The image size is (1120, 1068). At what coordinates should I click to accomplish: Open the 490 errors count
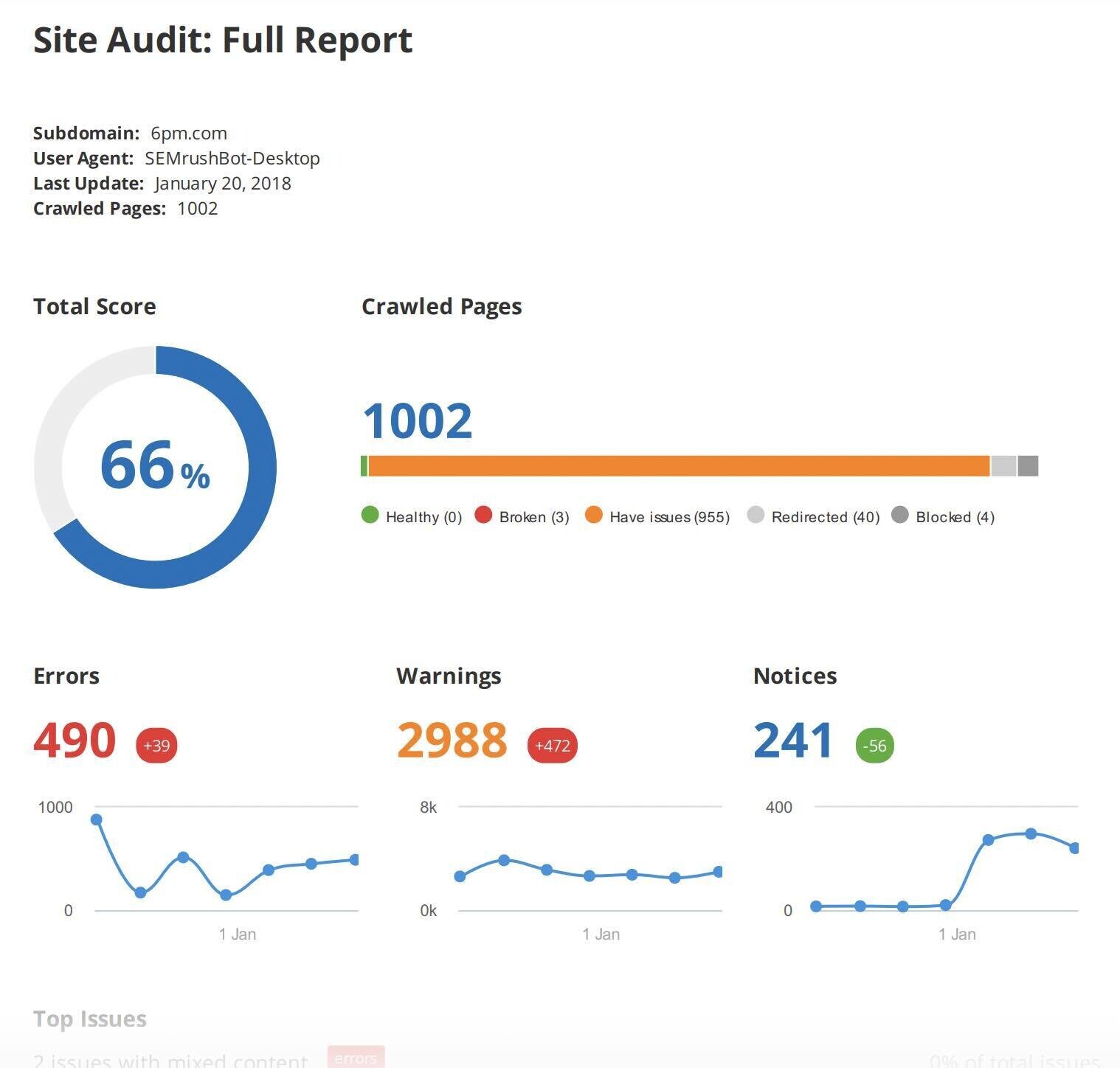[x=75, y=741]
